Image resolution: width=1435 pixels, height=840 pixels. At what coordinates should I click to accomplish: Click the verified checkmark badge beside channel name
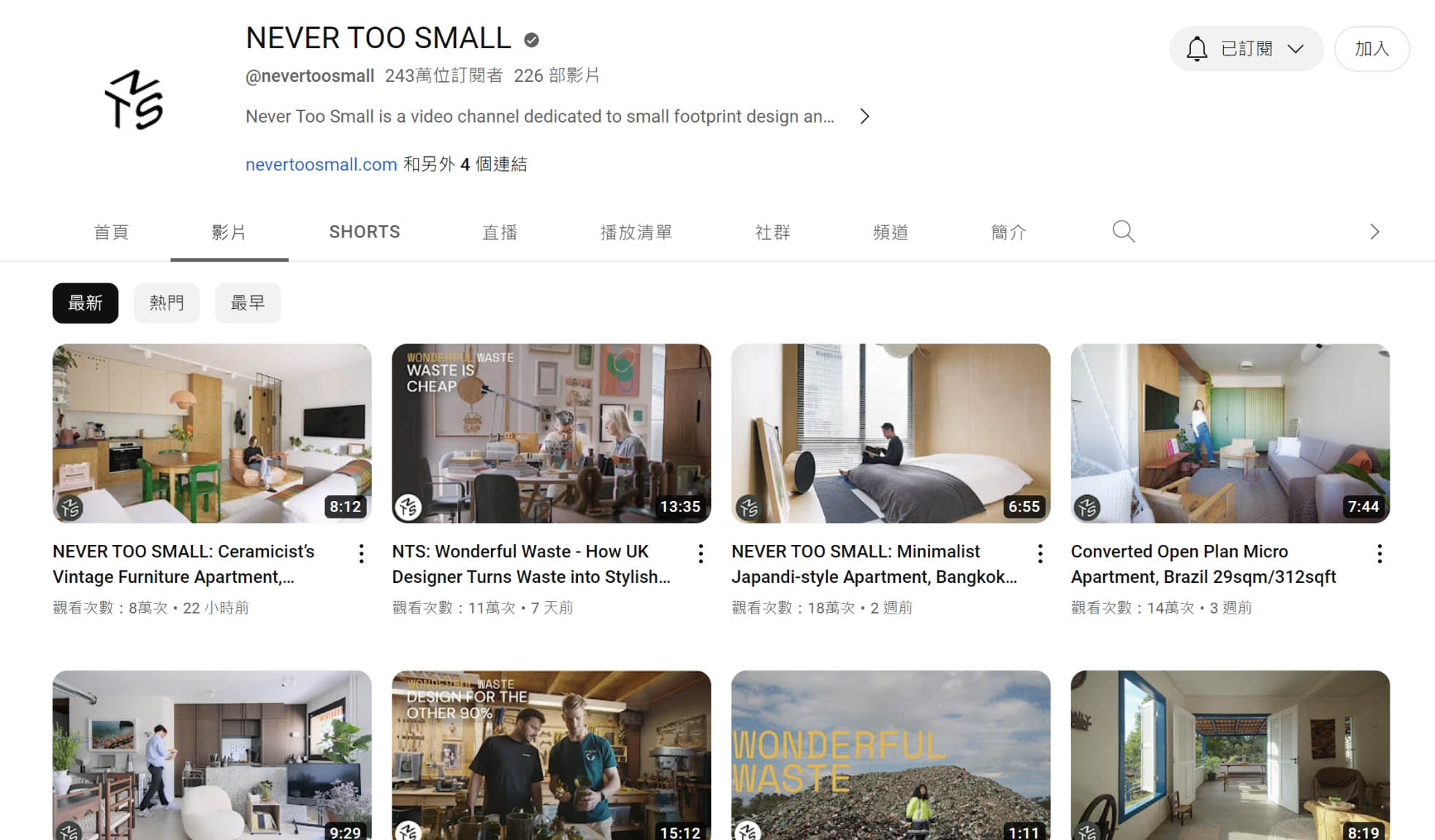click(x=531, y=40)
